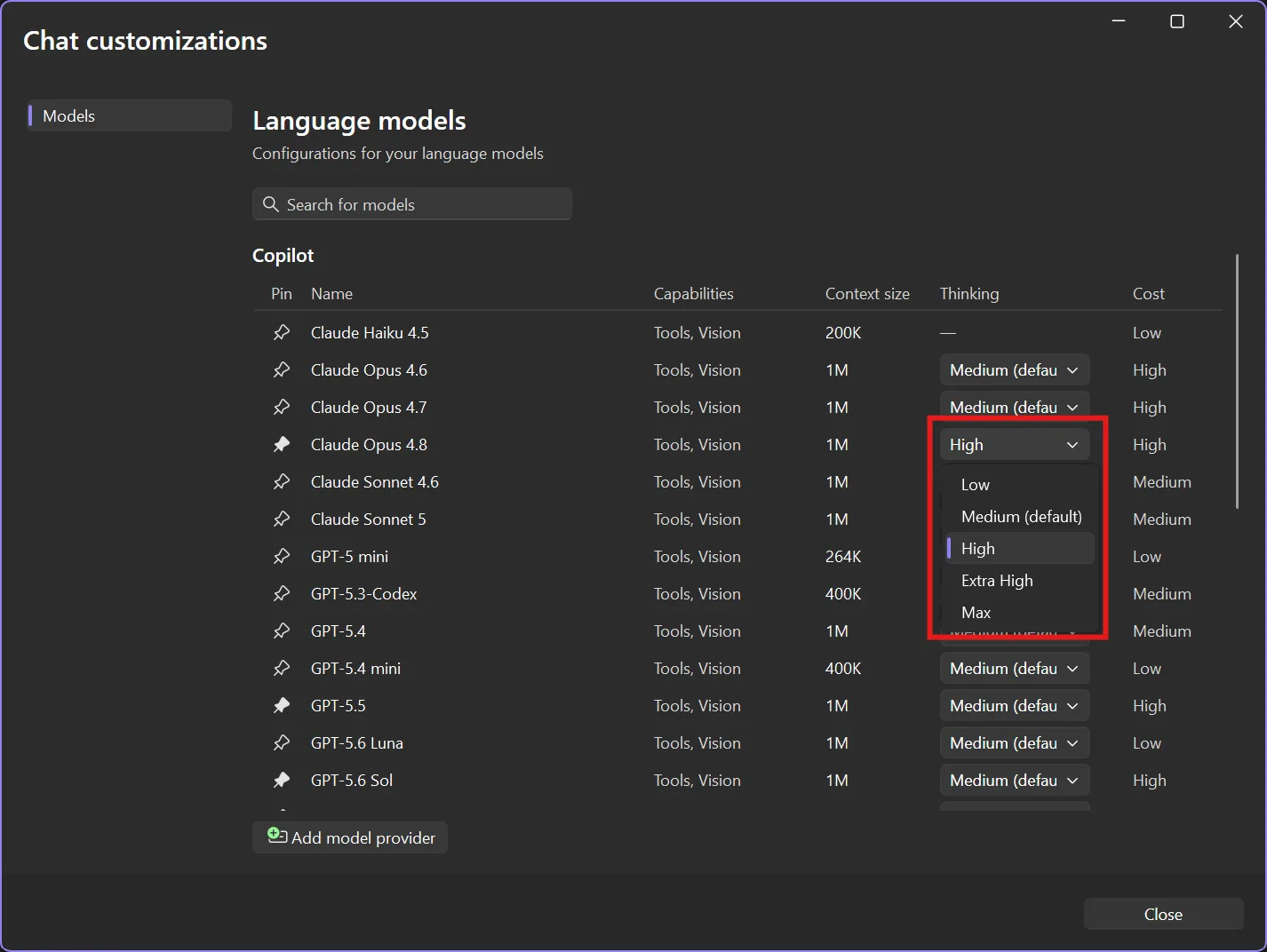Unpin the GPT-5.6 Sol model
The height and width of the screenshot is (952, 1267).
tap(282, 781)
